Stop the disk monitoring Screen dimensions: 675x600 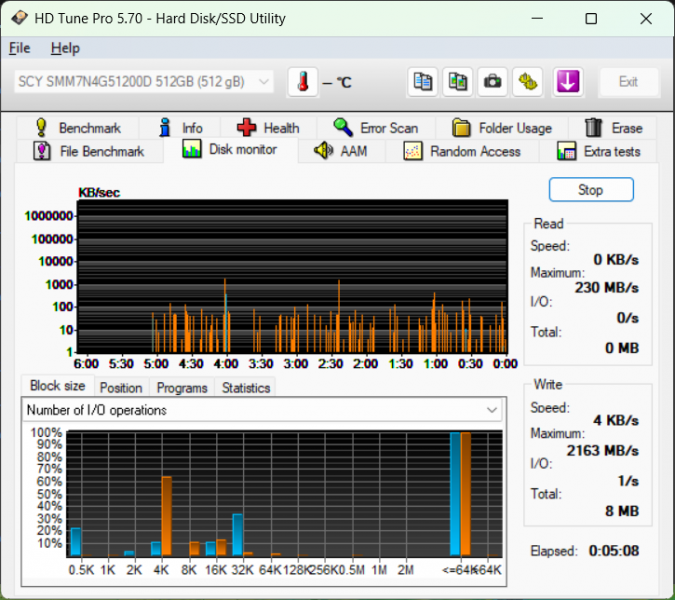[591, 189]
